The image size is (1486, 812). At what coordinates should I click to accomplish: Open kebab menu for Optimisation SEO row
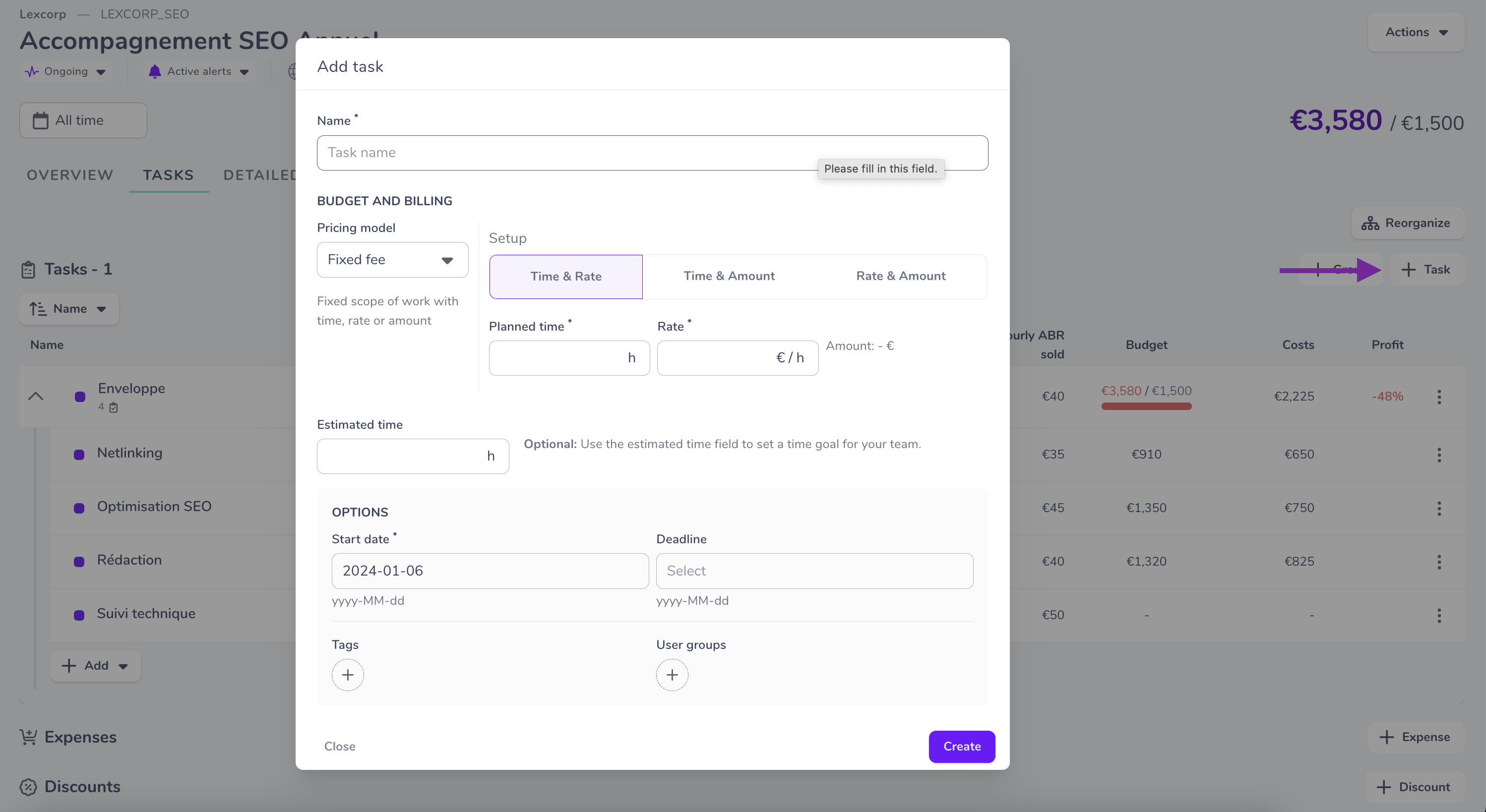tap(1439, 508)
